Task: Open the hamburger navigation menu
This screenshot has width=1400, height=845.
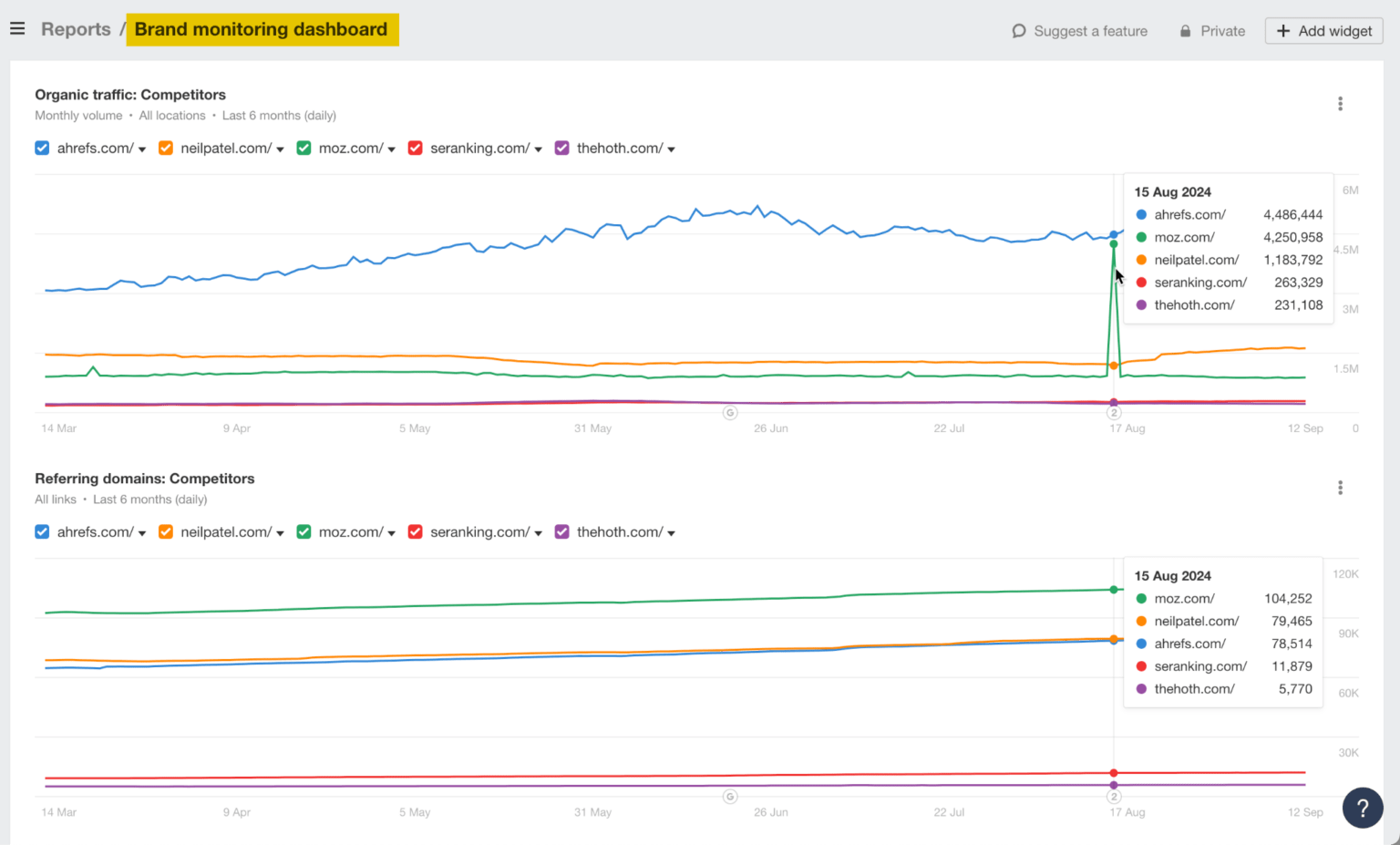Action: 17,27
